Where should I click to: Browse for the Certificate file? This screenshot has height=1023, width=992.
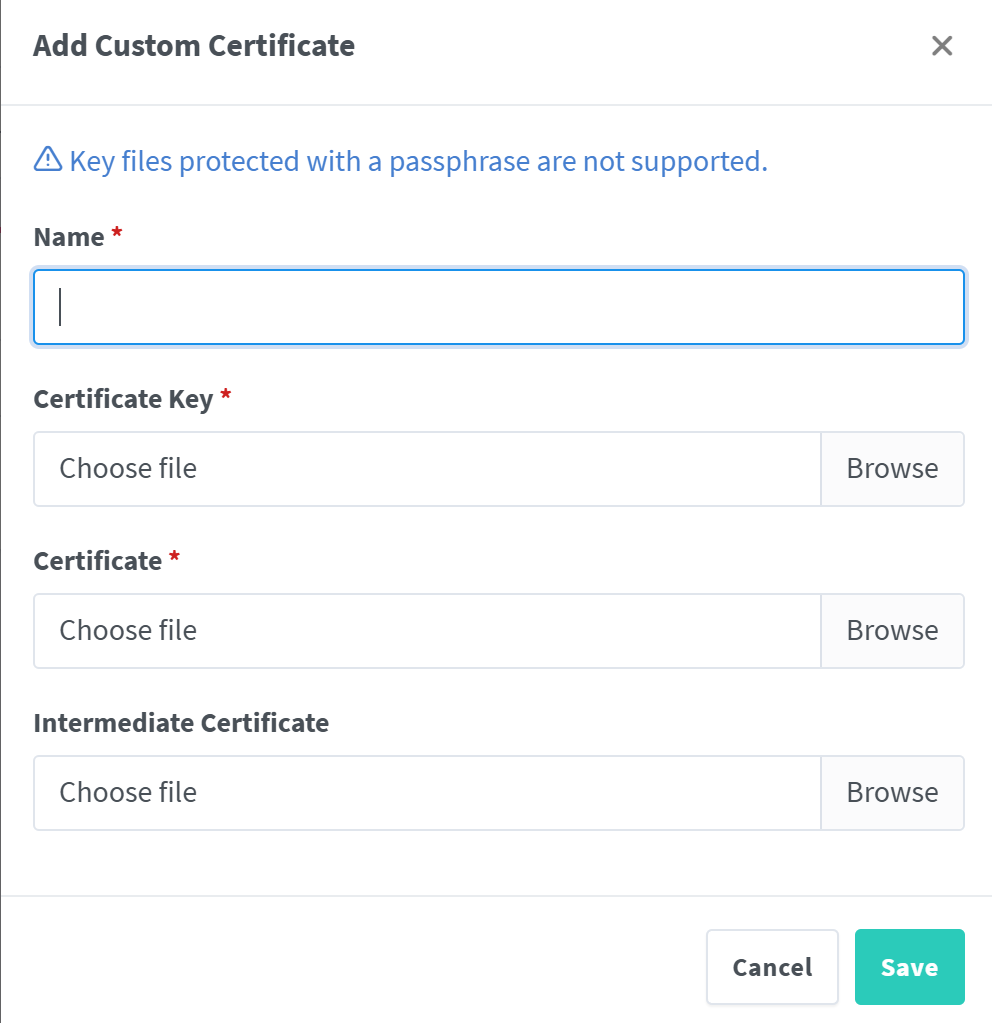[892, 631]
